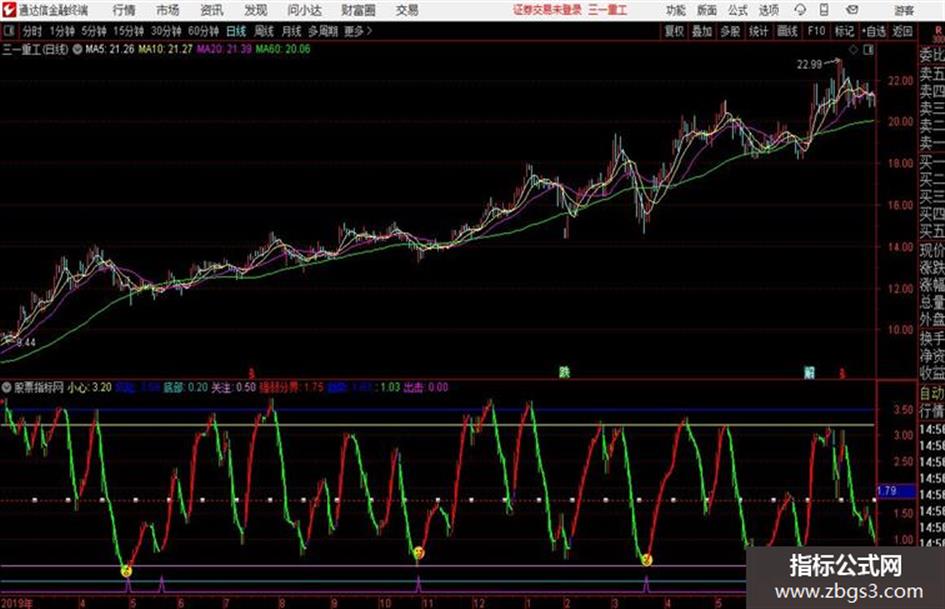Open F10 company info

(816, 31)
